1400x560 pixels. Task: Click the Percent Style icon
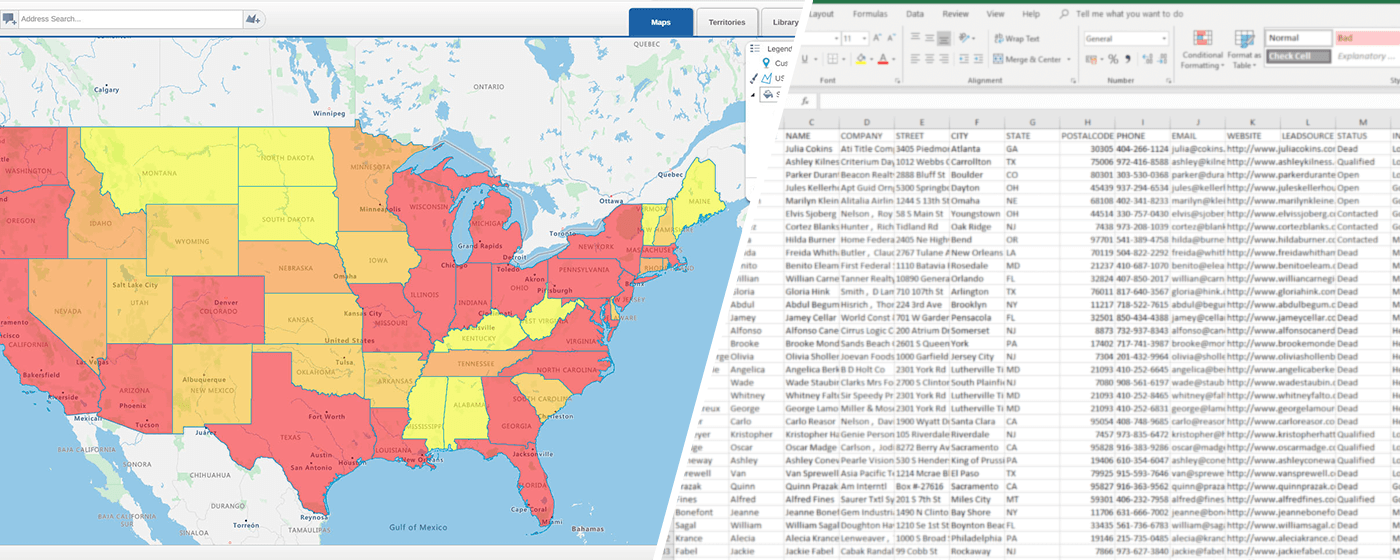point(1113,59)
